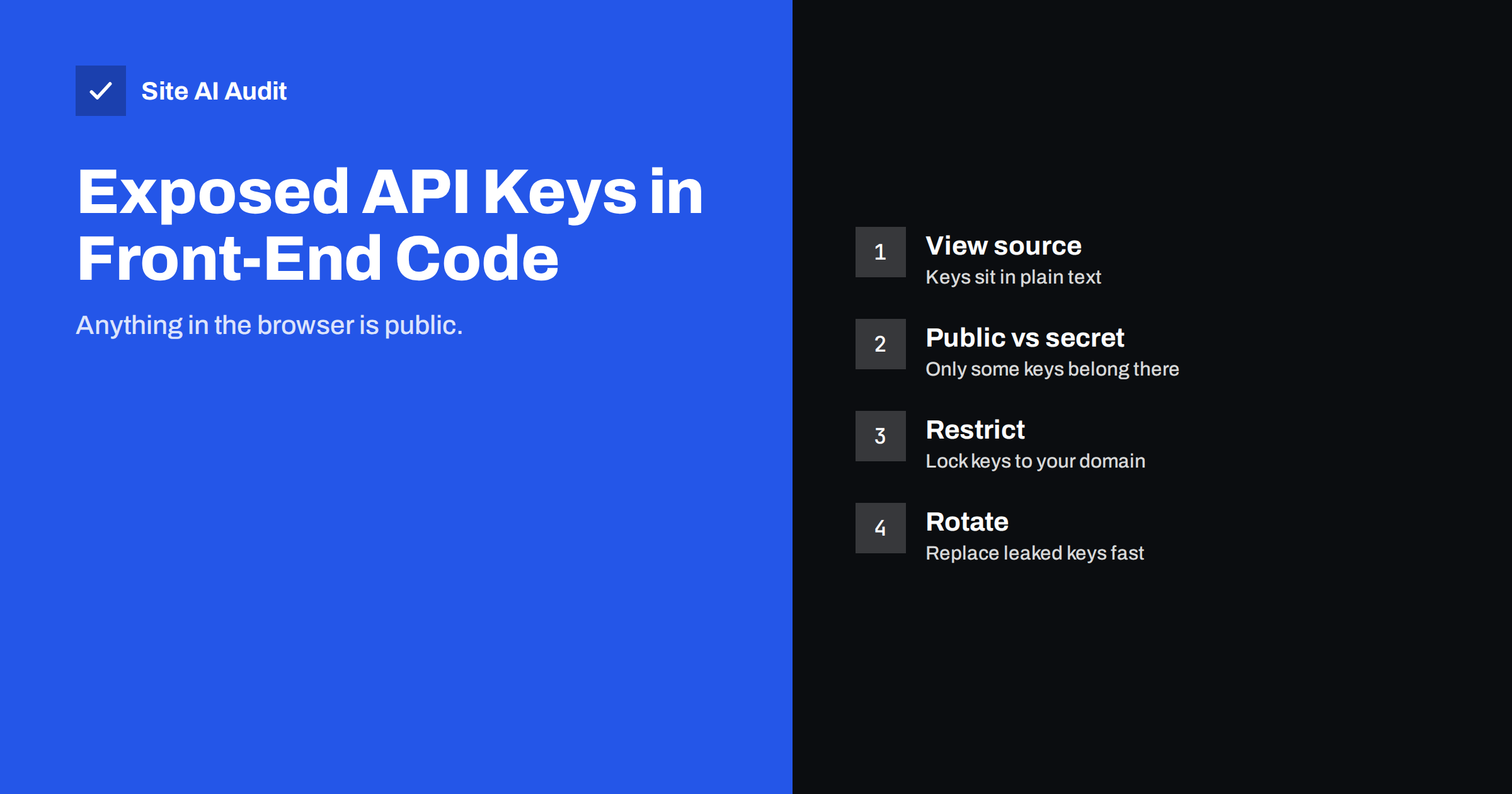Click the "Site AI Audit" brand text
This screenshot has width=1512, height=794.
pyautogui.click(x=214, y=91)
